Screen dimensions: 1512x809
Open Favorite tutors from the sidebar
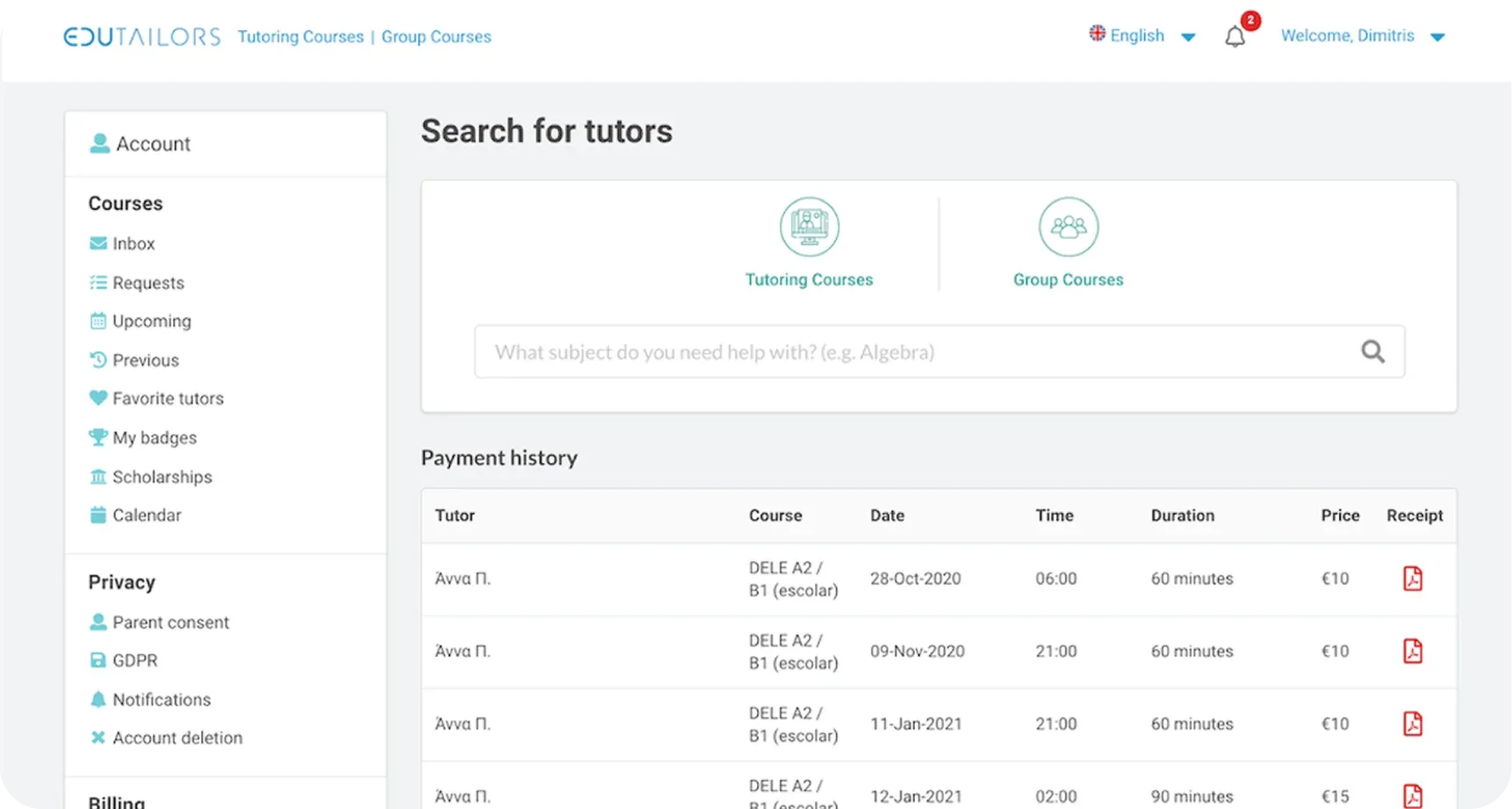click(x=168, y=399)
